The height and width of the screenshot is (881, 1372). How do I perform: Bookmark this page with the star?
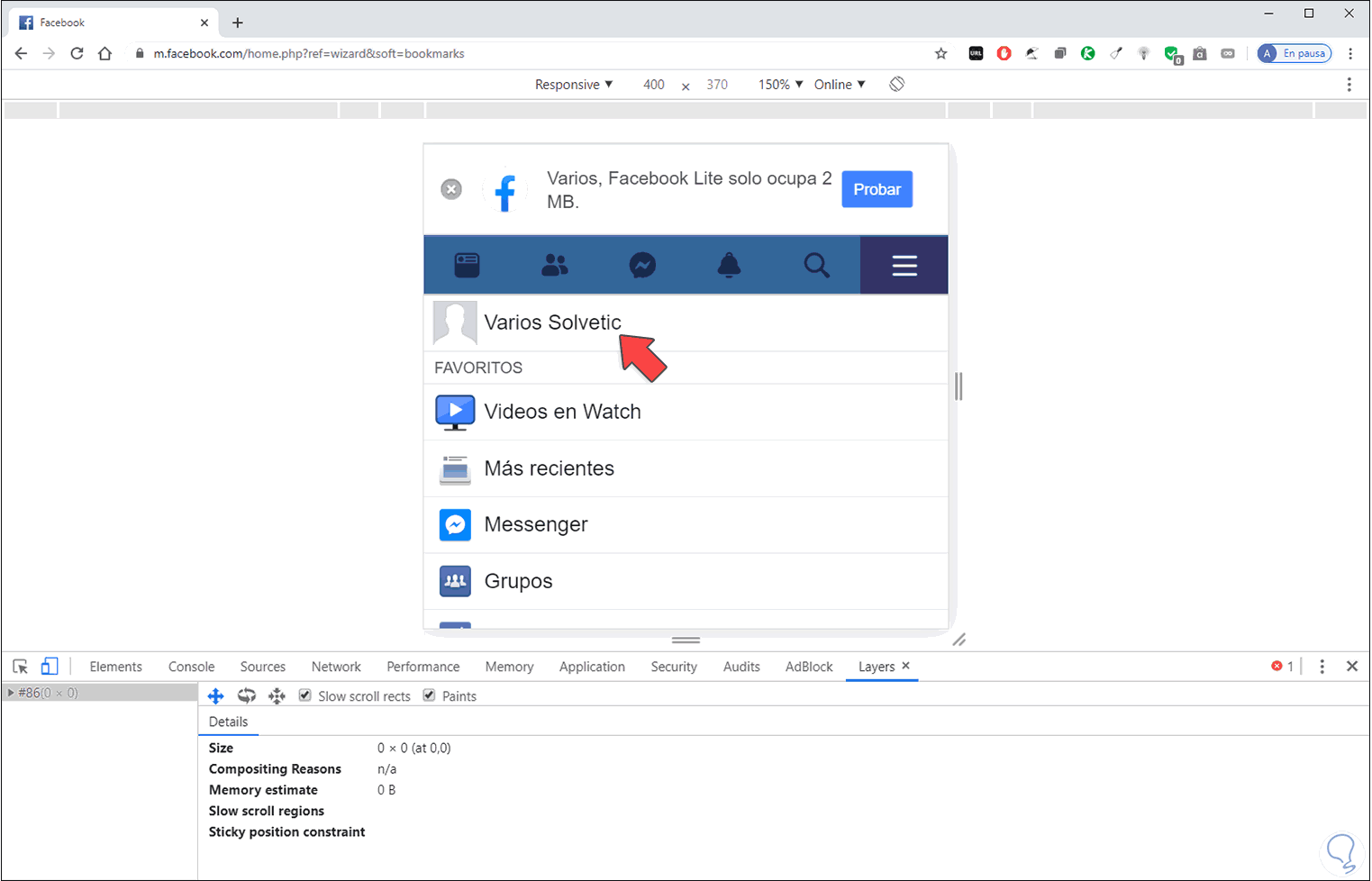point(941,53)
